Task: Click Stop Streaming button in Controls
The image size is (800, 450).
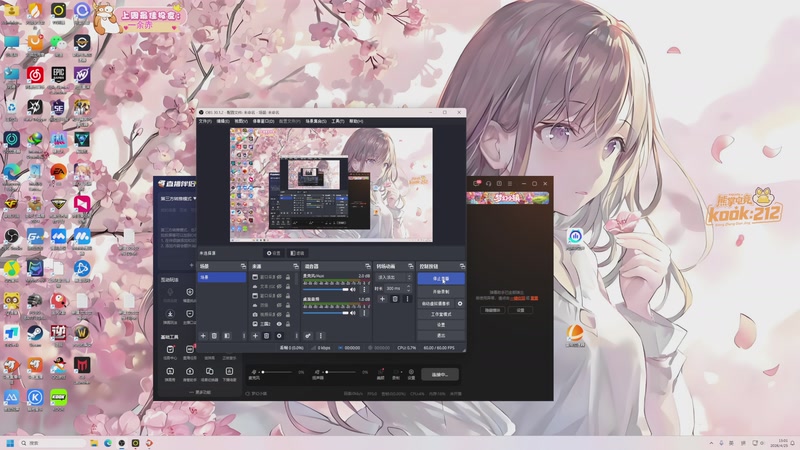Action: 441,279
